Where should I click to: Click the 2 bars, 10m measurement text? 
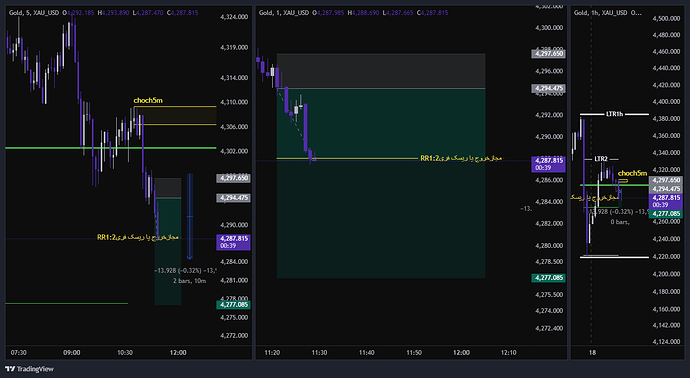coord(189,281)
